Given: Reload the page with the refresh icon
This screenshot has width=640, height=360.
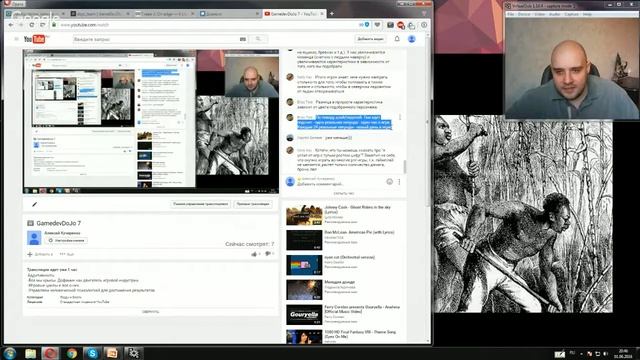Looking at the screenshot, I should [x=32, y=25].
